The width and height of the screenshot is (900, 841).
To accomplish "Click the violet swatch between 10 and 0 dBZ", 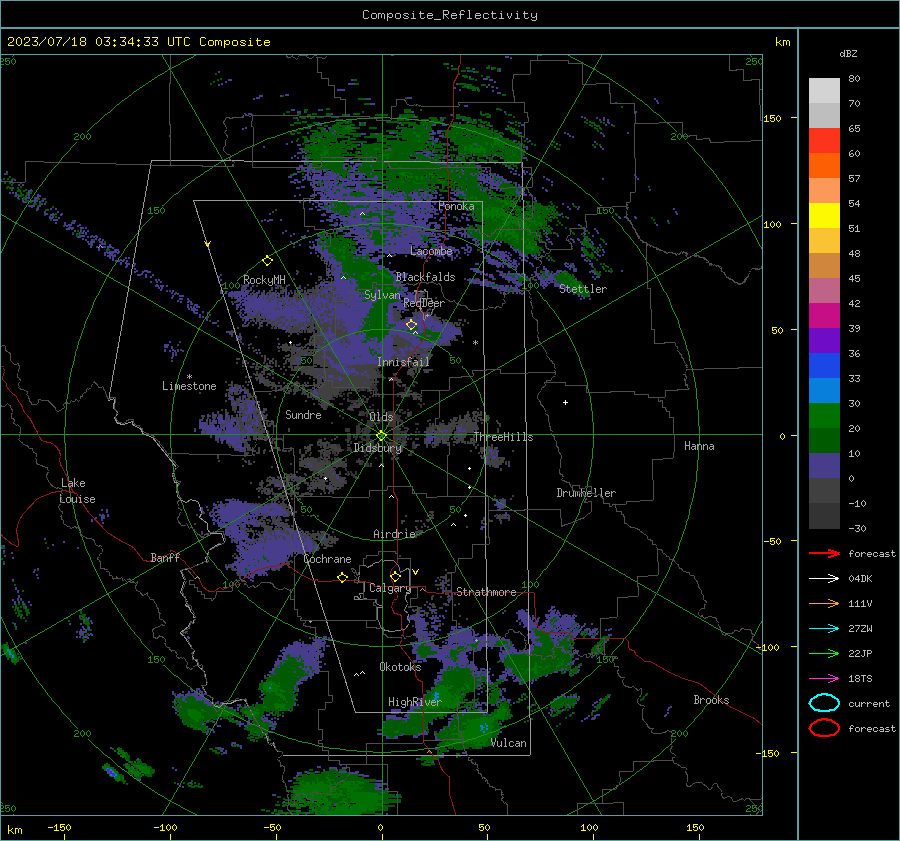I will coord(824,466).
